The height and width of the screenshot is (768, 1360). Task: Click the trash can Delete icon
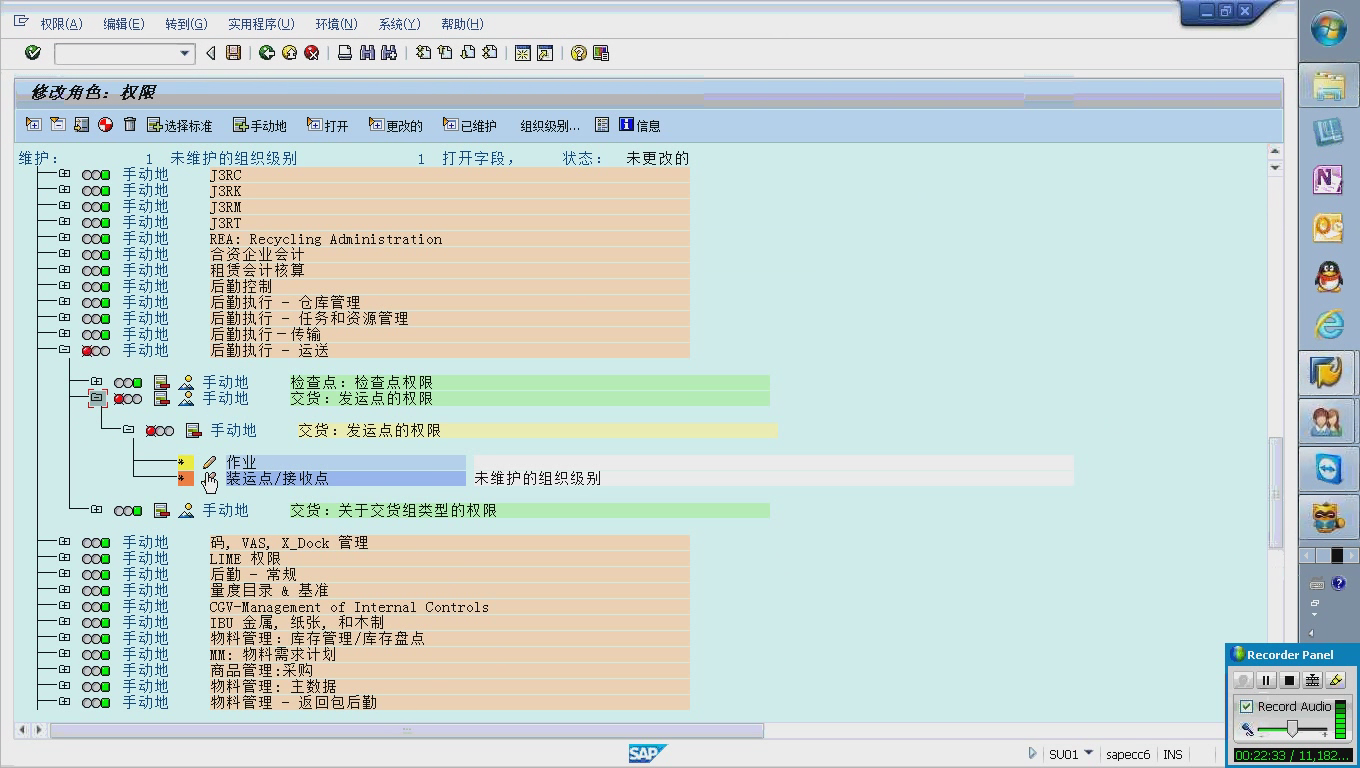click(130, 125)
